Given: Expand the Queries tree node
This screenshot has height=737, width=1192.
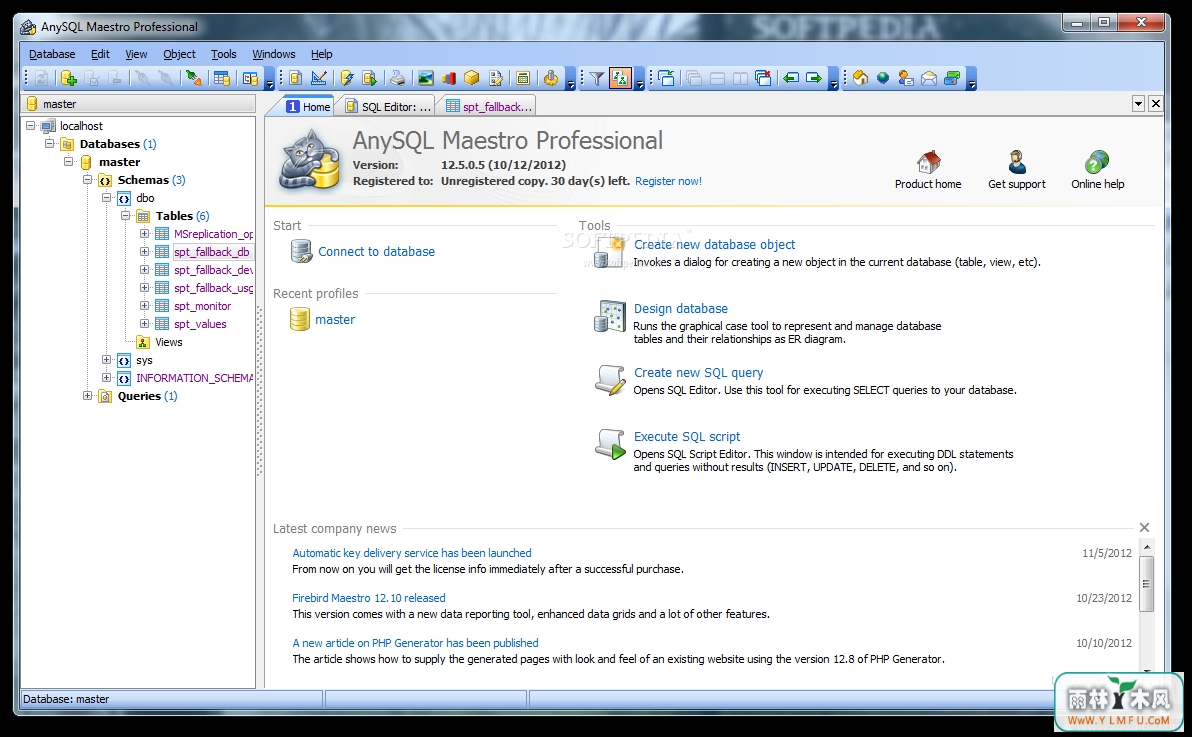Looking at the screenshot, I should pos(87,396).
